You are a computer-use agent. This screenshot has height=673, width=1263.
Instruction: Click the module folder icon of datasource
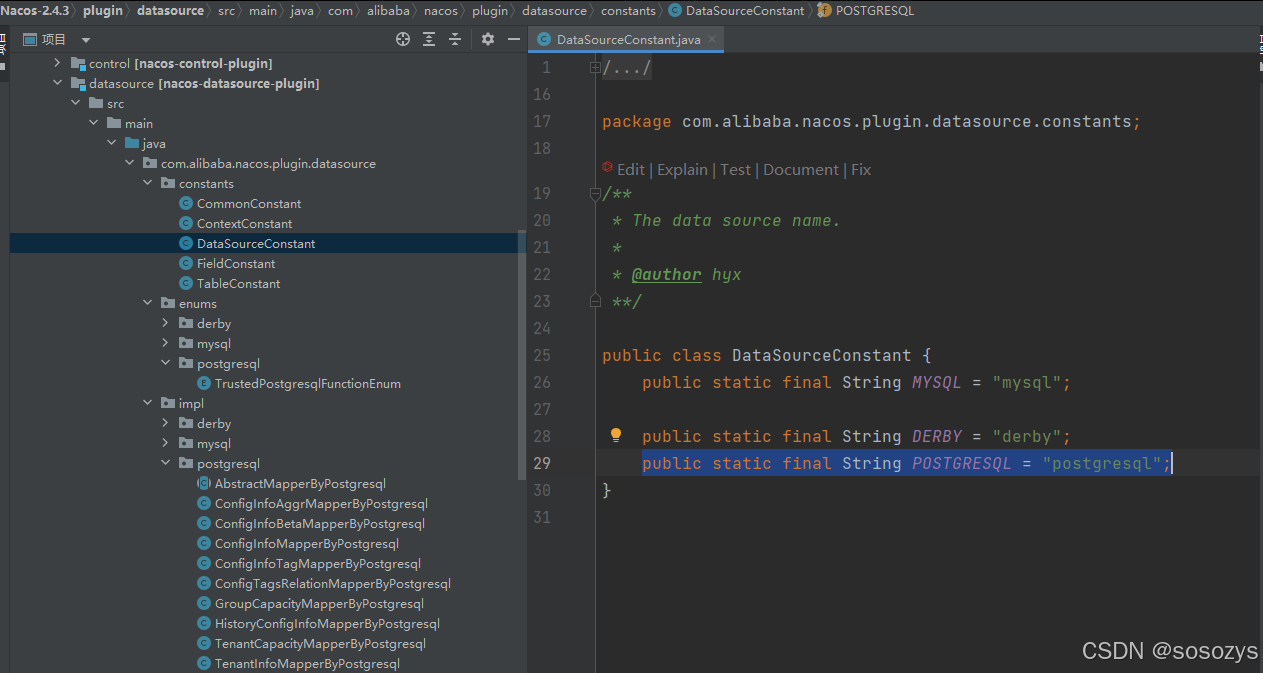pyautogui.click(x=78, y=83)
